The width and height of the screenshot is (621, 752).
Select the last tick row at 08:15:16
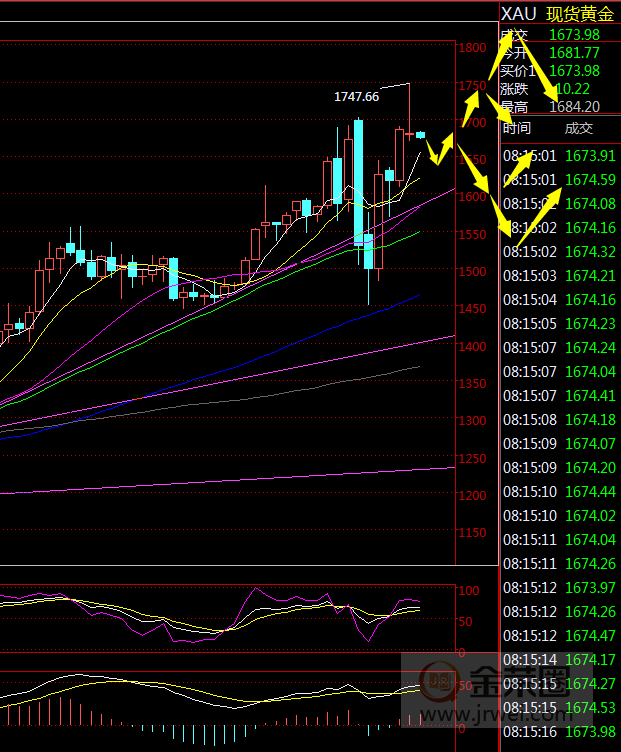click(560, 732)
